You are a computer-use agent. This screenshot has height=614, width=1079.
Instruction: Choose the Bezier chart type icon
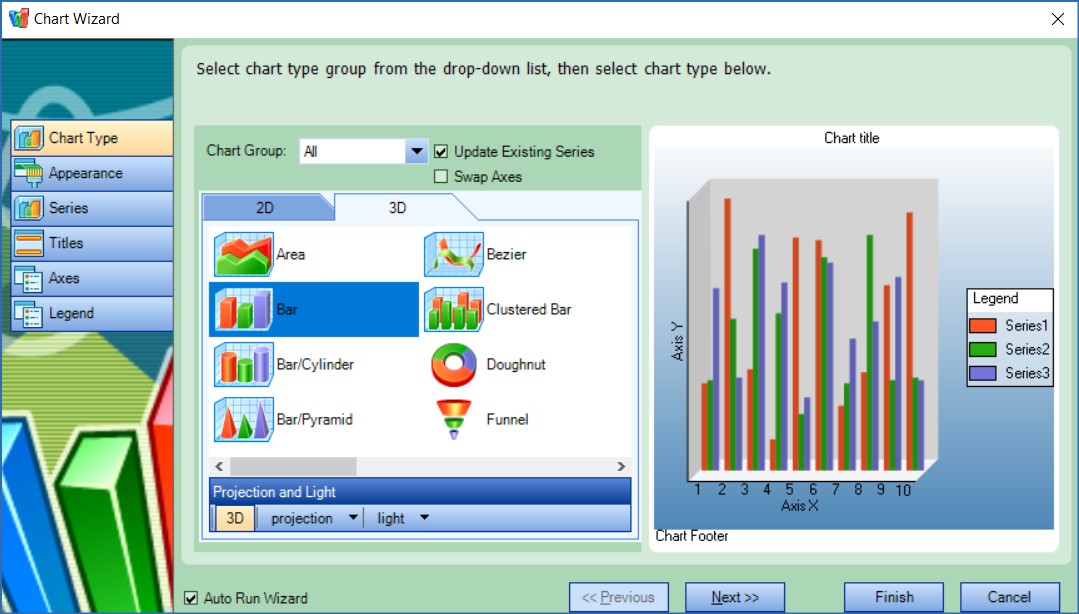pos(453,254)
